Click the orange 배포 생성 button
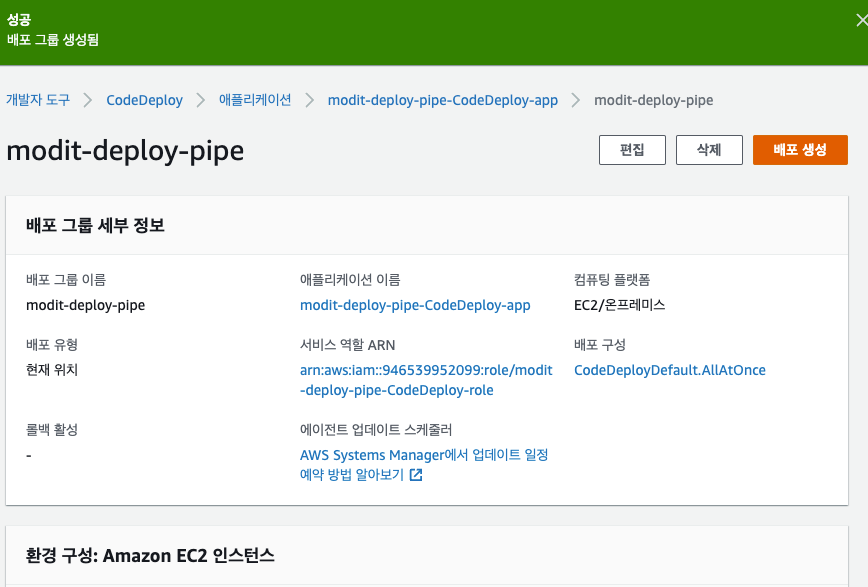The width and height of the screenshot is (868, 587). coord(800,150)
